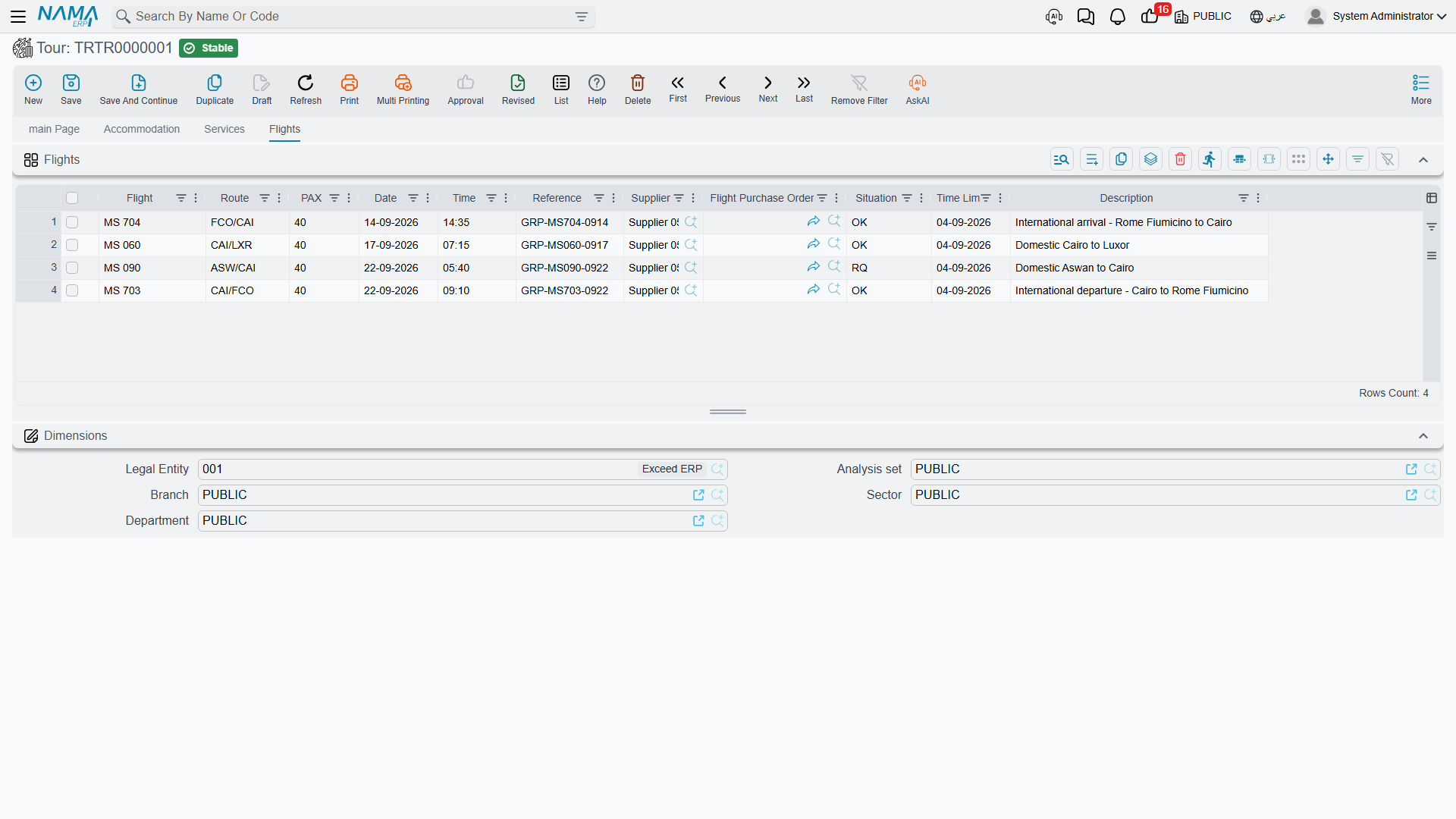Click the Search By Name Or Code box
1456x819 pixels.
tap(353, 17)
